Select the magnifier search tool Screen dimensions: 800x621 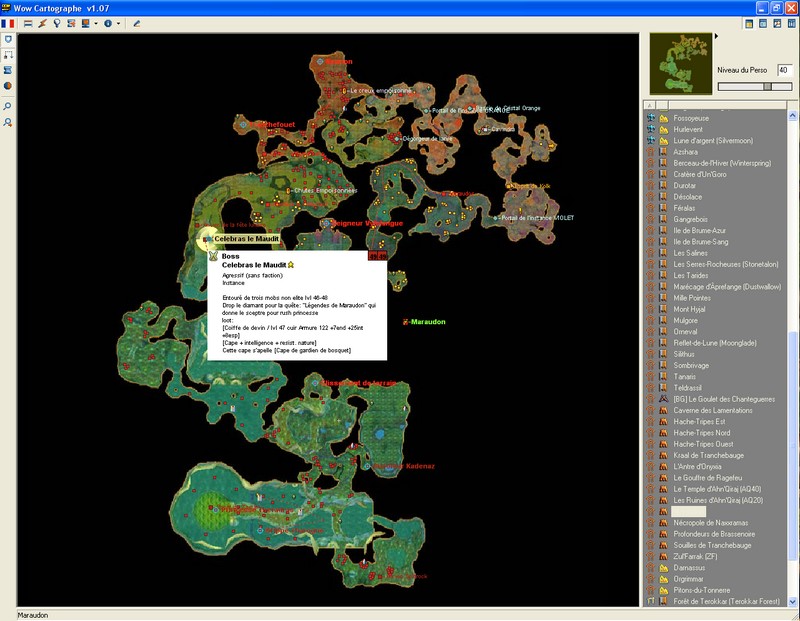(8, 106)
